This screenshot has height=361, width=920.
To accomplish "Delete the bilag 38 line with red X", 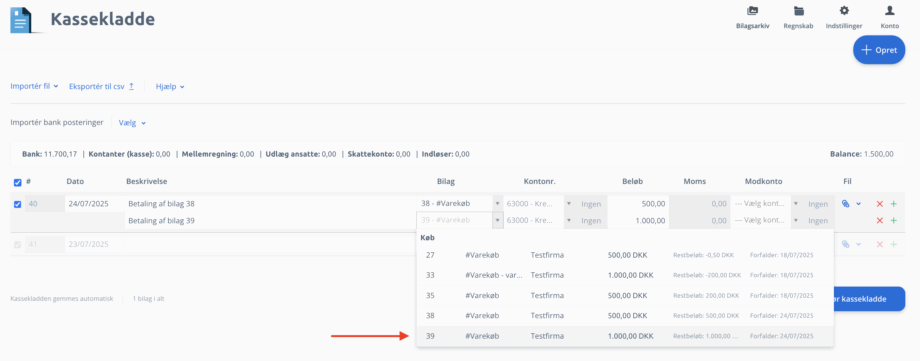I will (880, 204).
